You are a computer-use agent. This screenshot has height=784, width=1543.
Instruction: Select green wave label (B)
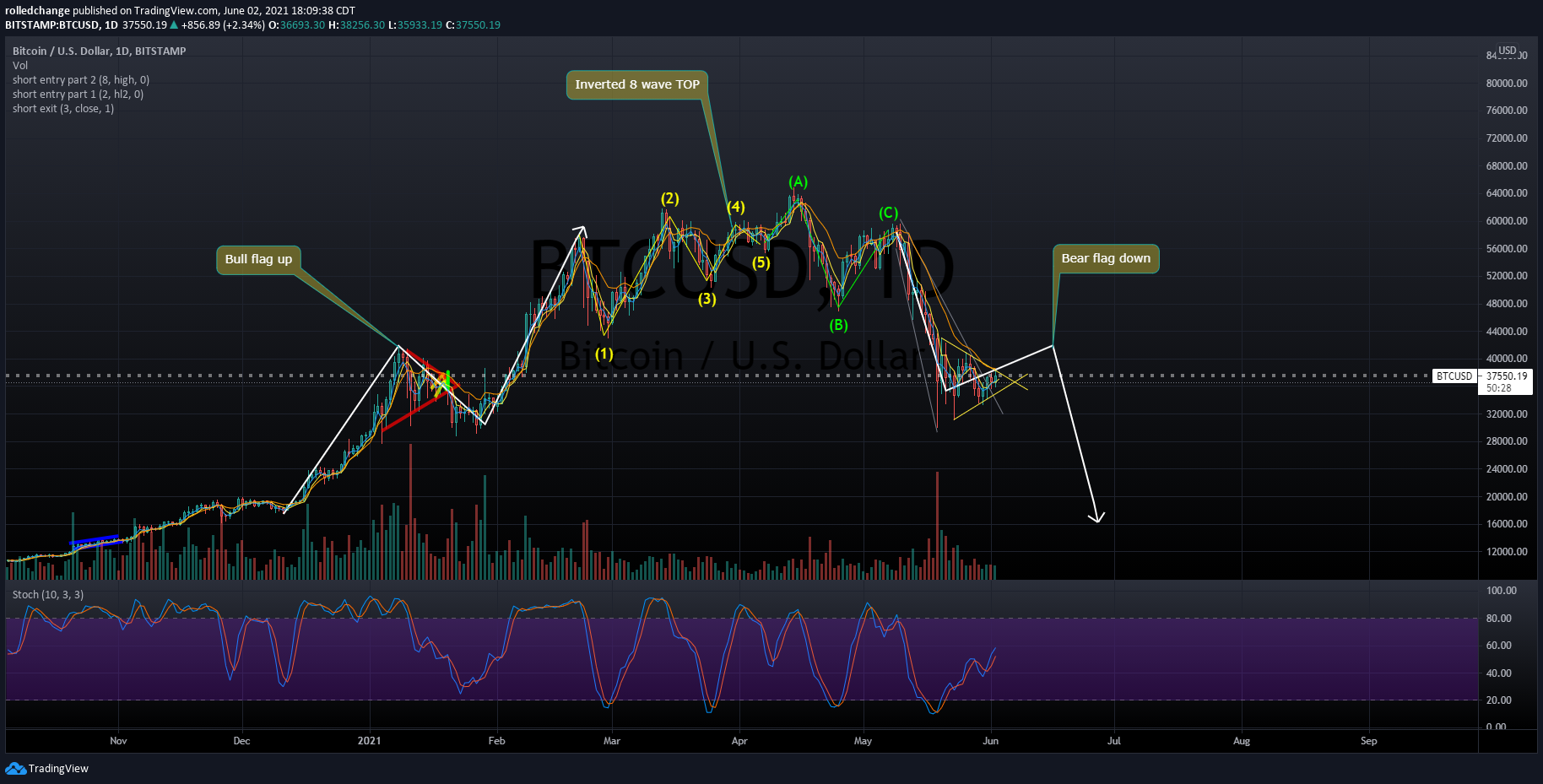coord(837,325)
